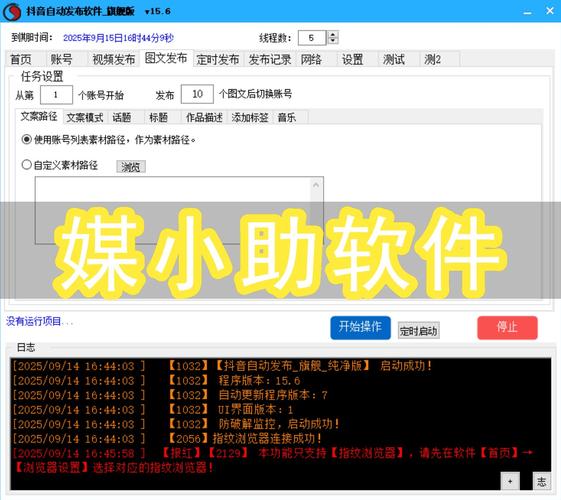Click the app logo icon in title bar
The image size is (561, 500).
(x=12, y=11)
